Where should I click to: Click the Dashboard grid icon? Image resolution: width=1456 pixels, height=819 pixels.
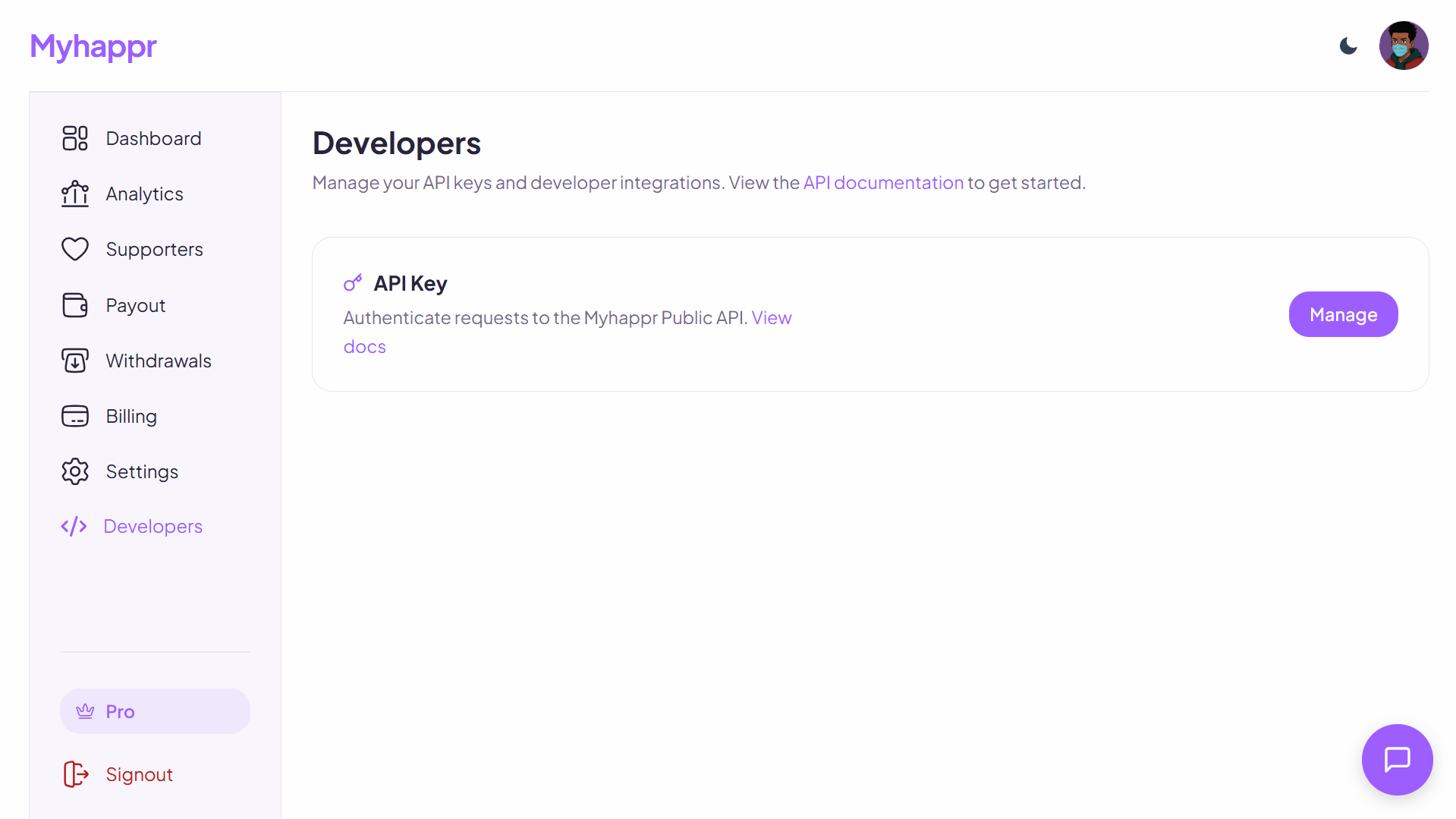[75, 138]
